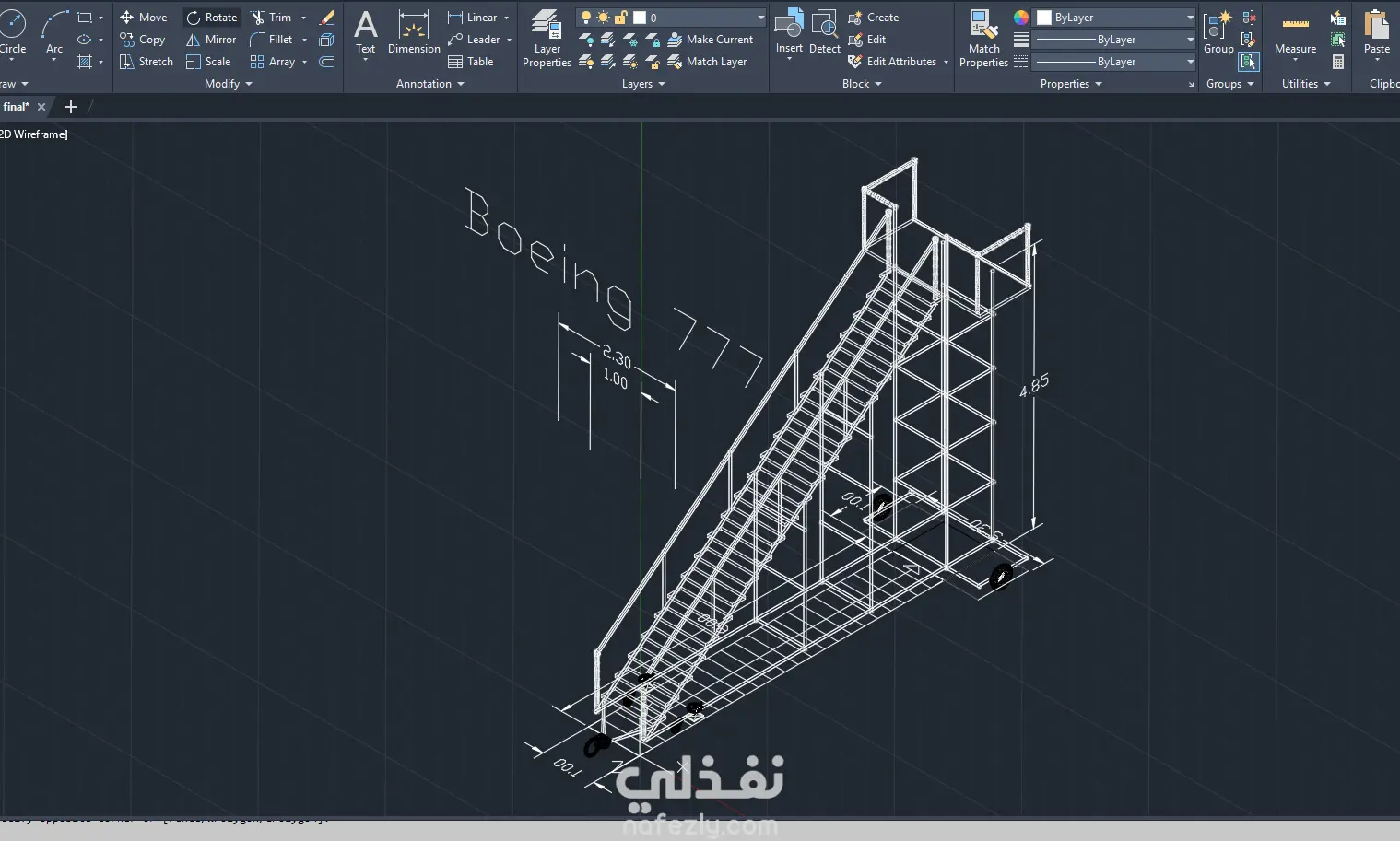Screen dimensions: 1400x841
Task: Click the Insert block button
Action: pos(789,31)
